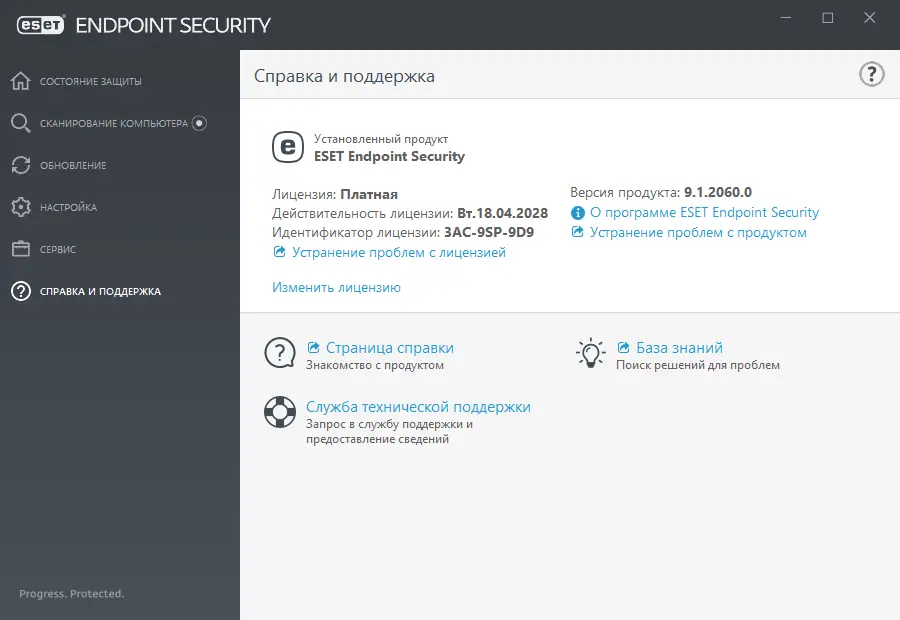Click the scan activity indicator beside Сканирование компьютера
900x620 pixels.
point(200,123)
